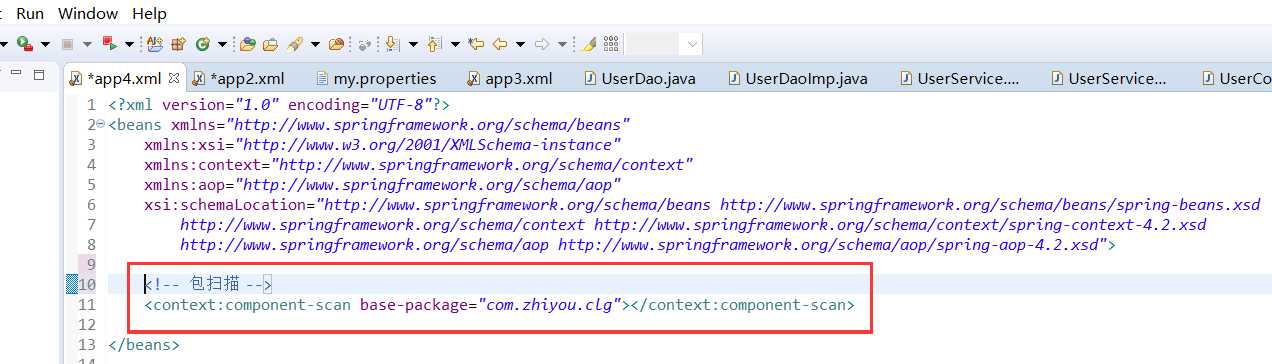Image resolution: width=1272 pixels, height=364 pixels.
Task: Click the spring-context-4.2.xsd URL line
Action: [x=693, y=225]
